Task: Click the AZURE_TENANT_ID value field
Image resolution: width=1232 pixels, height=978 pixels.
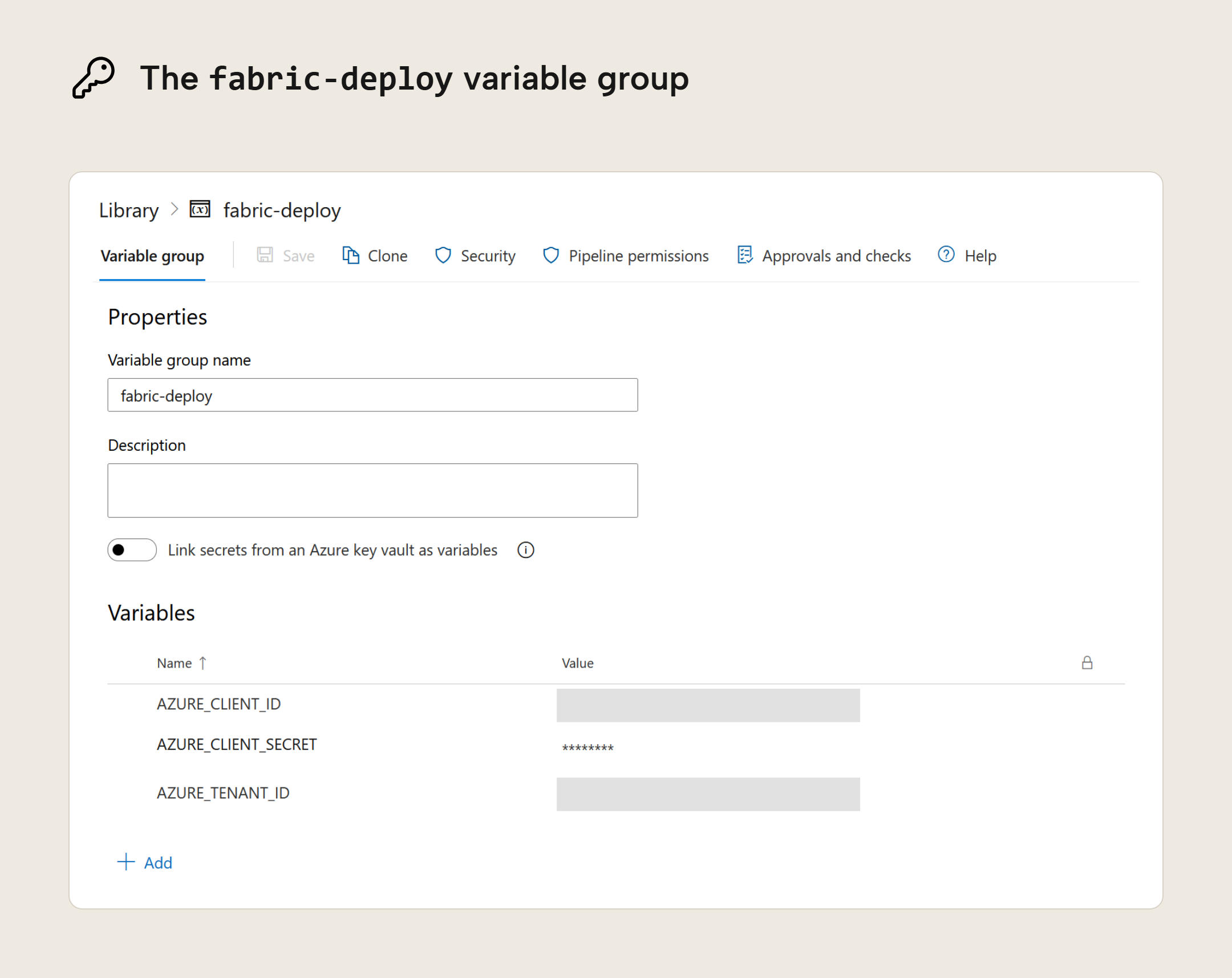Action: click(708, 794)
